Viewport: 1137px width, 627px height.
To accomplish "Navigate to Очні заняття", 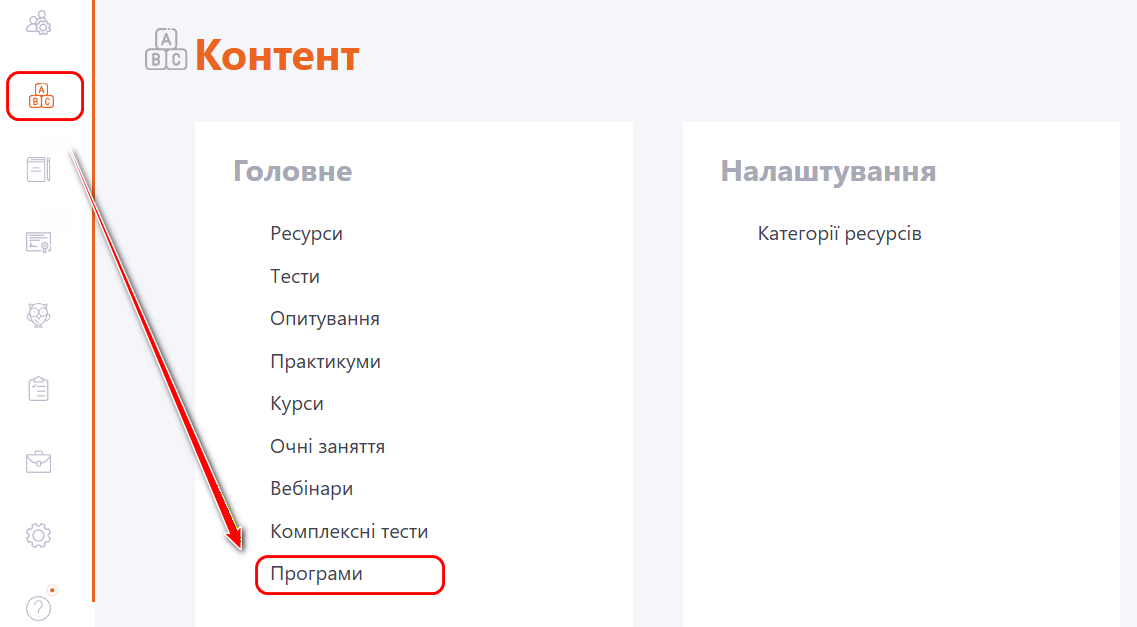I will click(x=327, y=447).
